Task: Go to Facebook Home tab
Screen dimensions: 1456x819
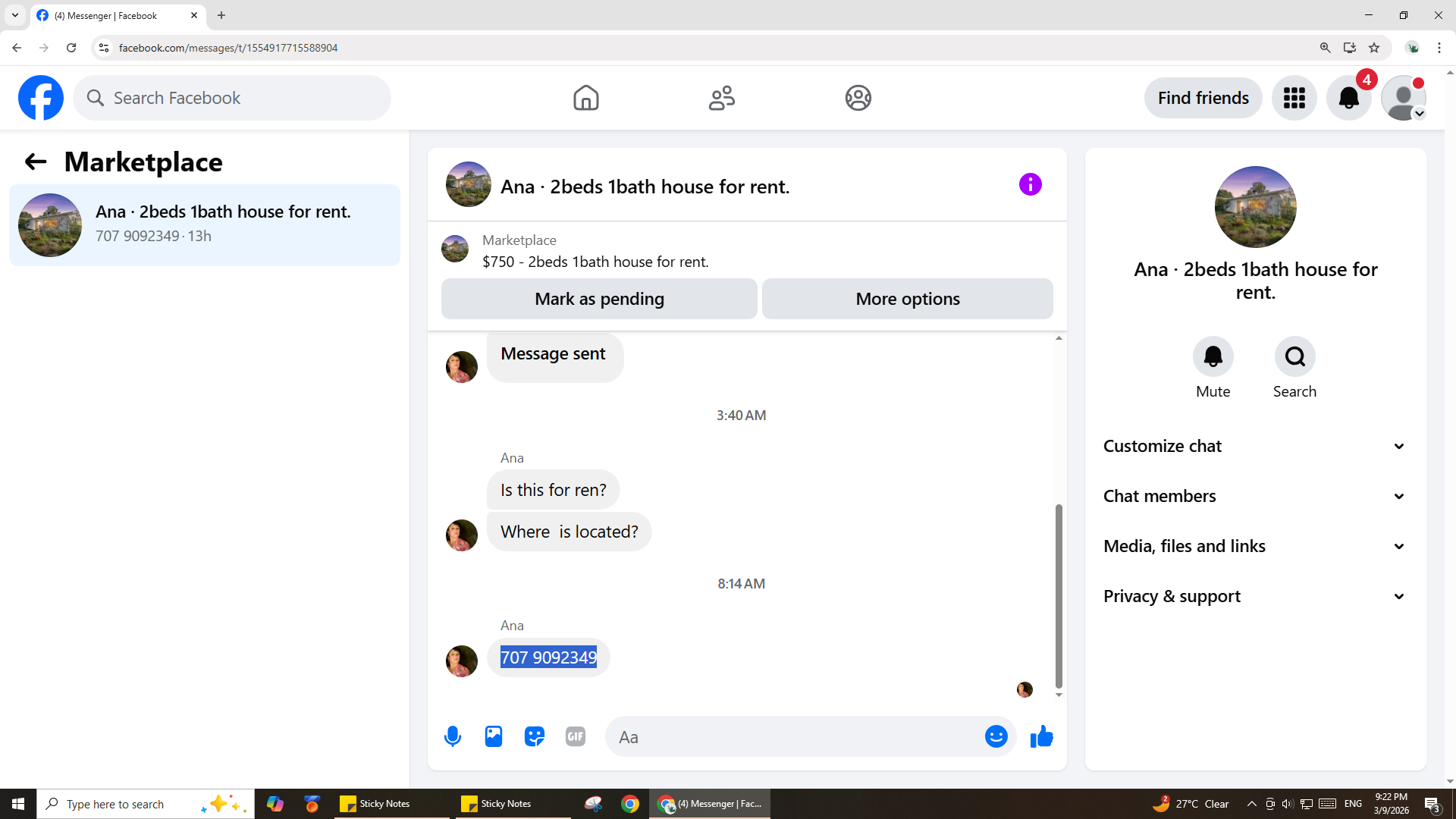Action: (x=585, y=98)
